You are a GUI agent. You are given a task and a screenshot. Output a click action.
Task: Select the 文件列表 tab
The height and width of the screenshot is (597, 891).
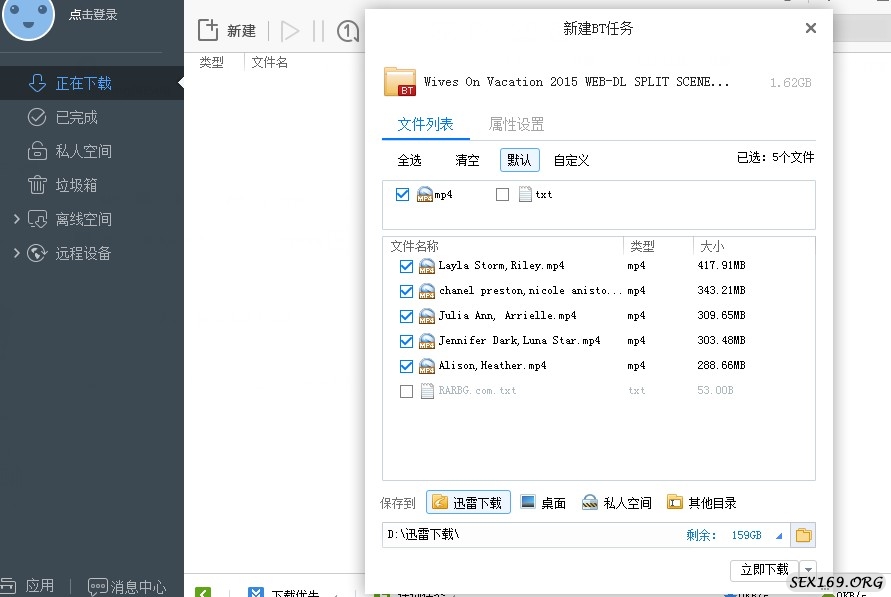[425, 124]
